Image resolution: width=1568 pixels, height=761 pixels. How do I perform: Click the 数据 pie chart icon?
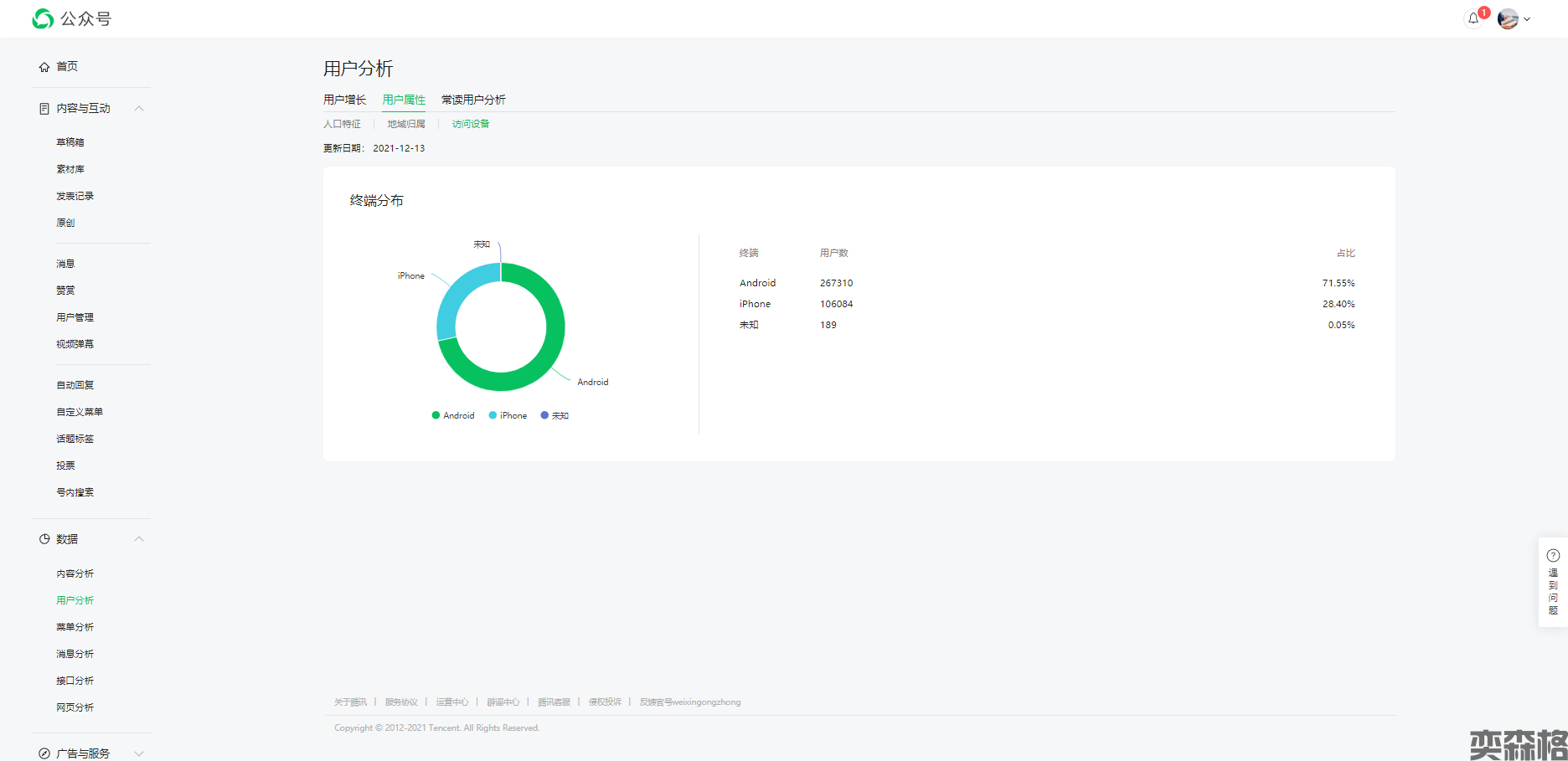[x=44, y=539]
